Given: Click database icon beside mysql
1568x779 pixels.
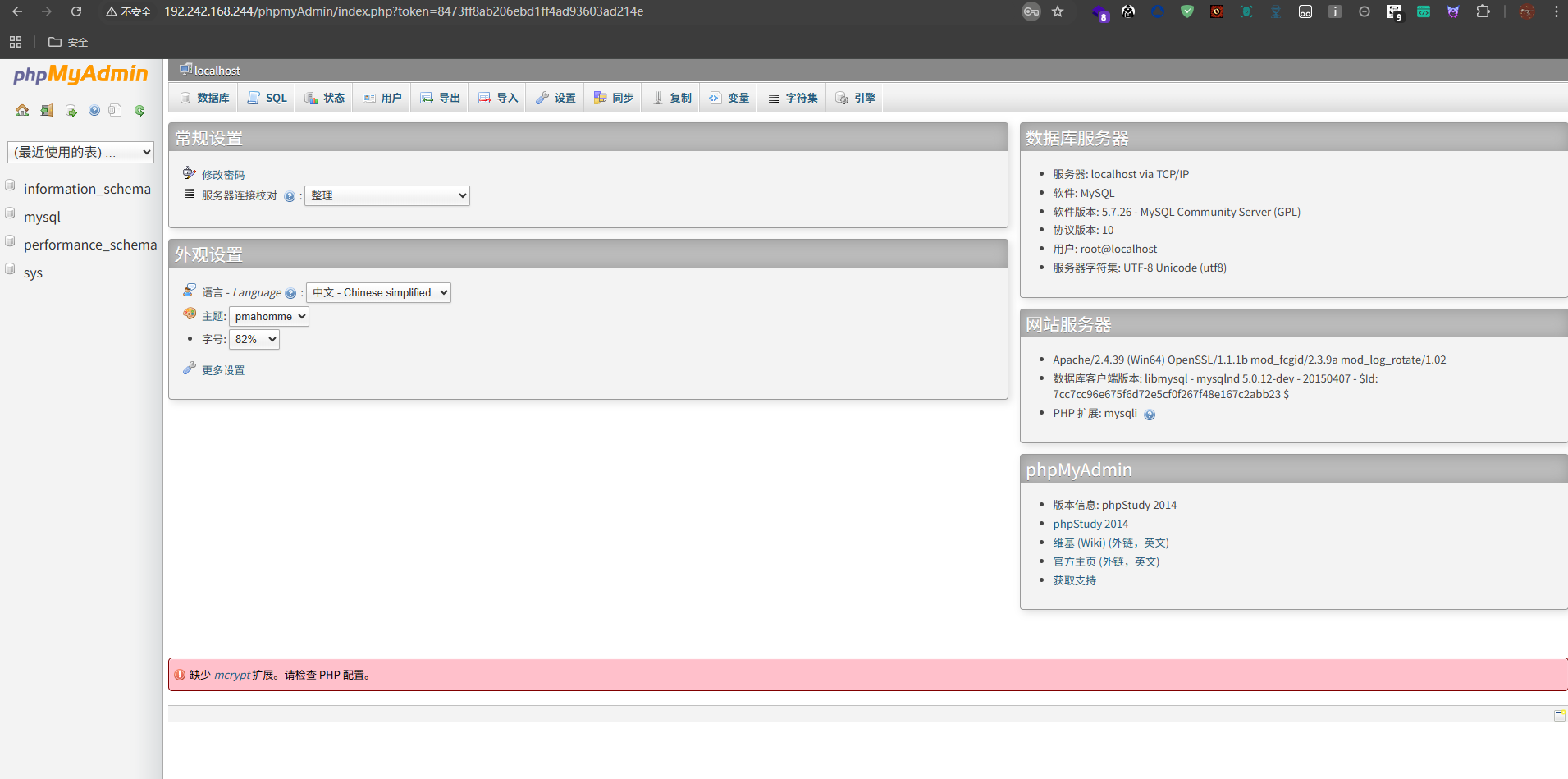Looking at the screenshot, I should 11,213.
